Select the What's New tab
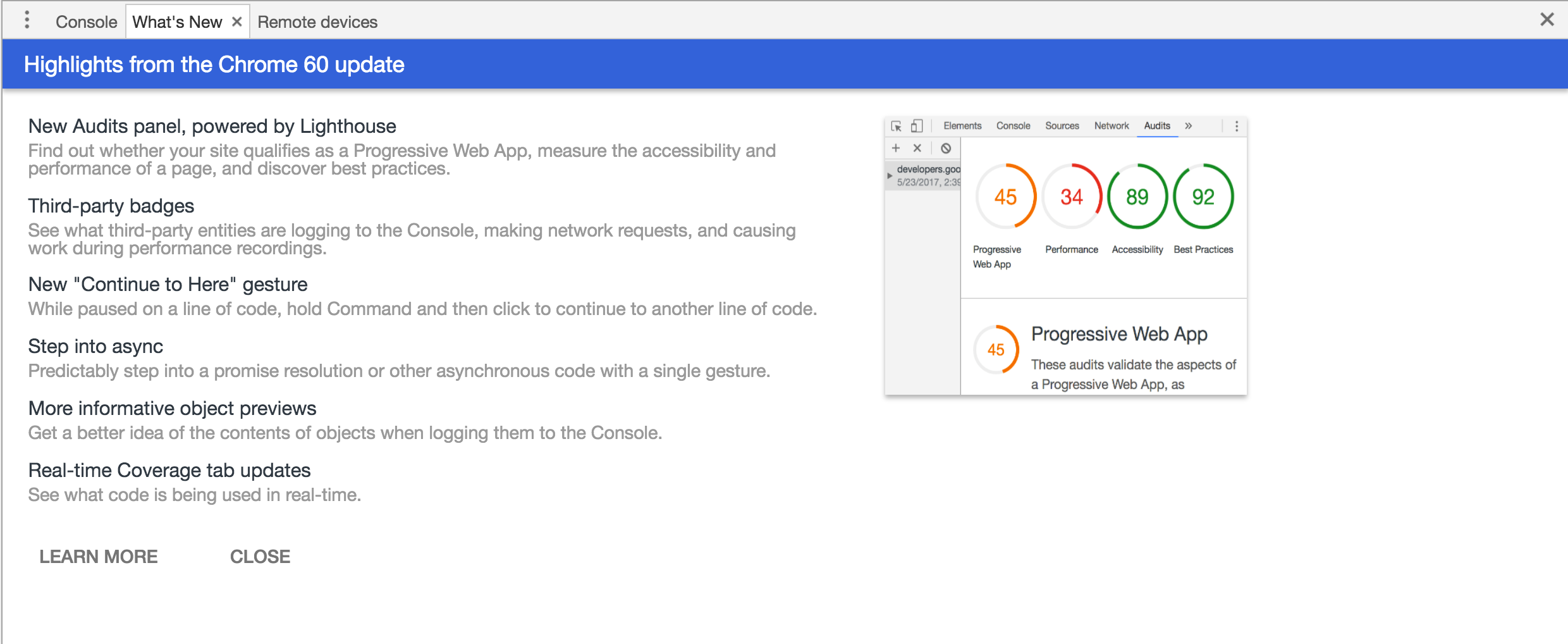Screen dimensions: 1568x644 177,22
